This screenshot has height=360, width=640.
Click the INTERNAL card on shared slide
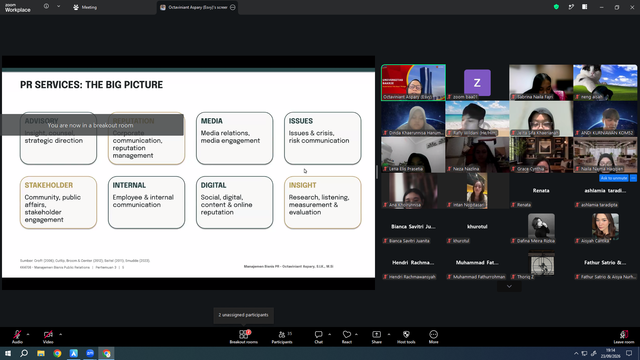point(146,202)
